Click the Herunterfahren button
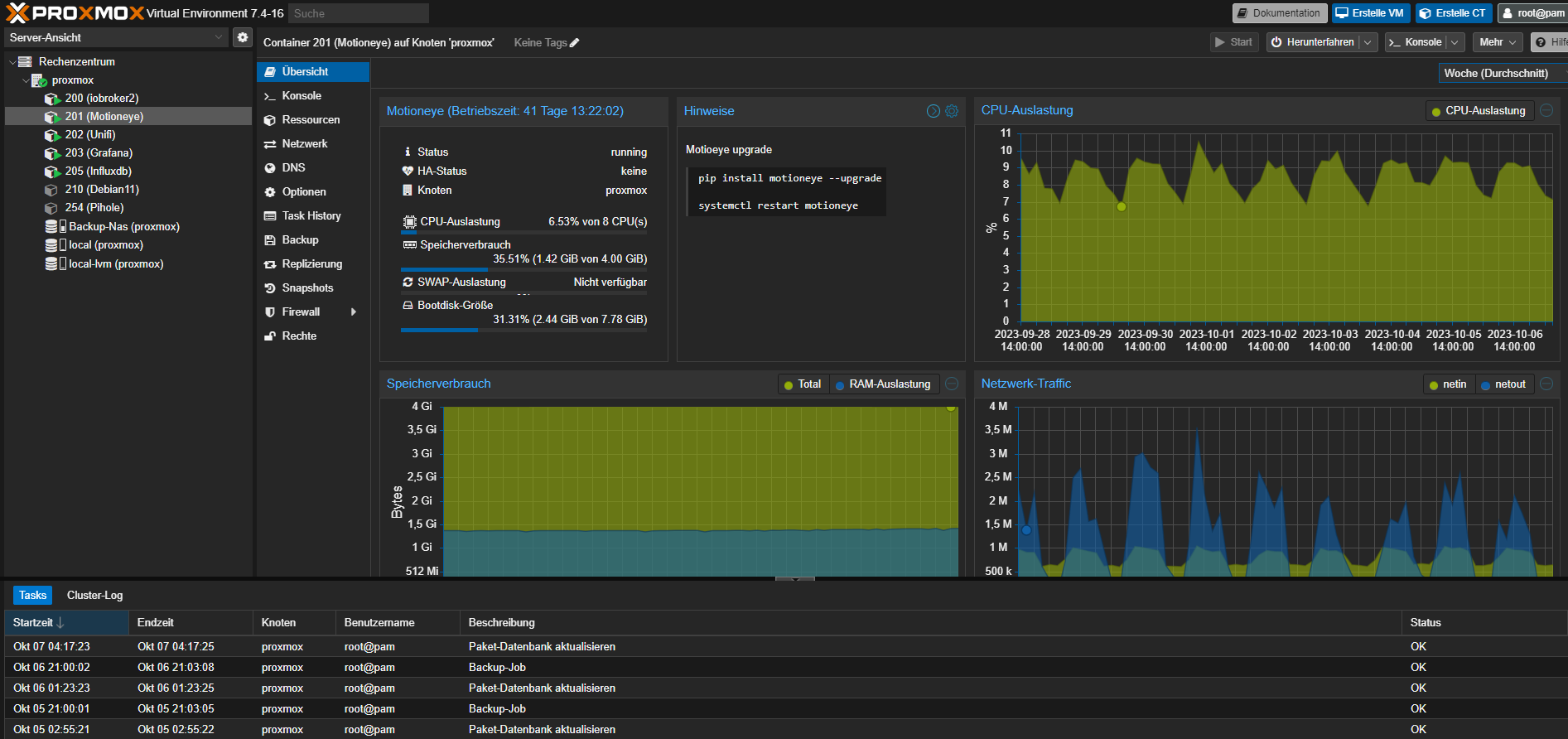Screen dimensions: 1568x739 pyautogui.click(x=1313, y=42)
